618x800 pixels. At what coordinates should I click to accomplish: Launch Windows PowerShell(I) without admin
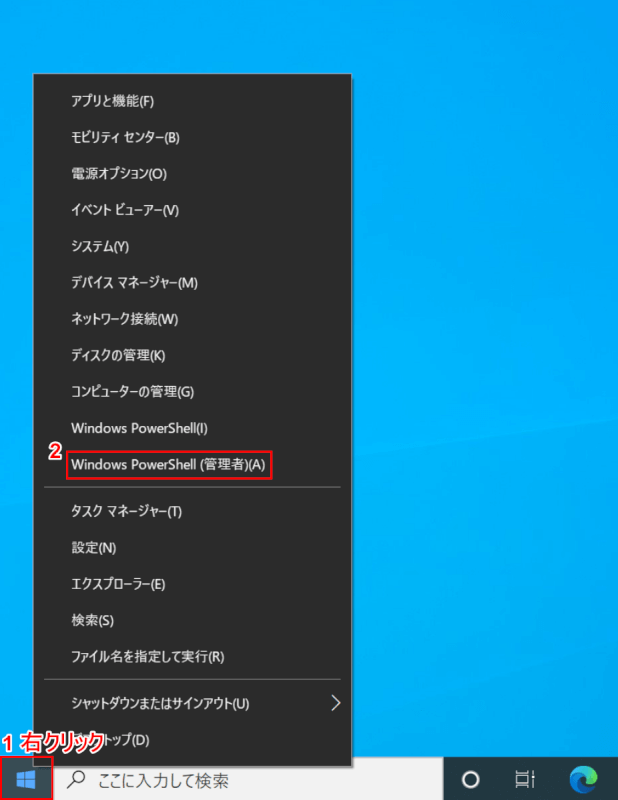tap(192, 428)
